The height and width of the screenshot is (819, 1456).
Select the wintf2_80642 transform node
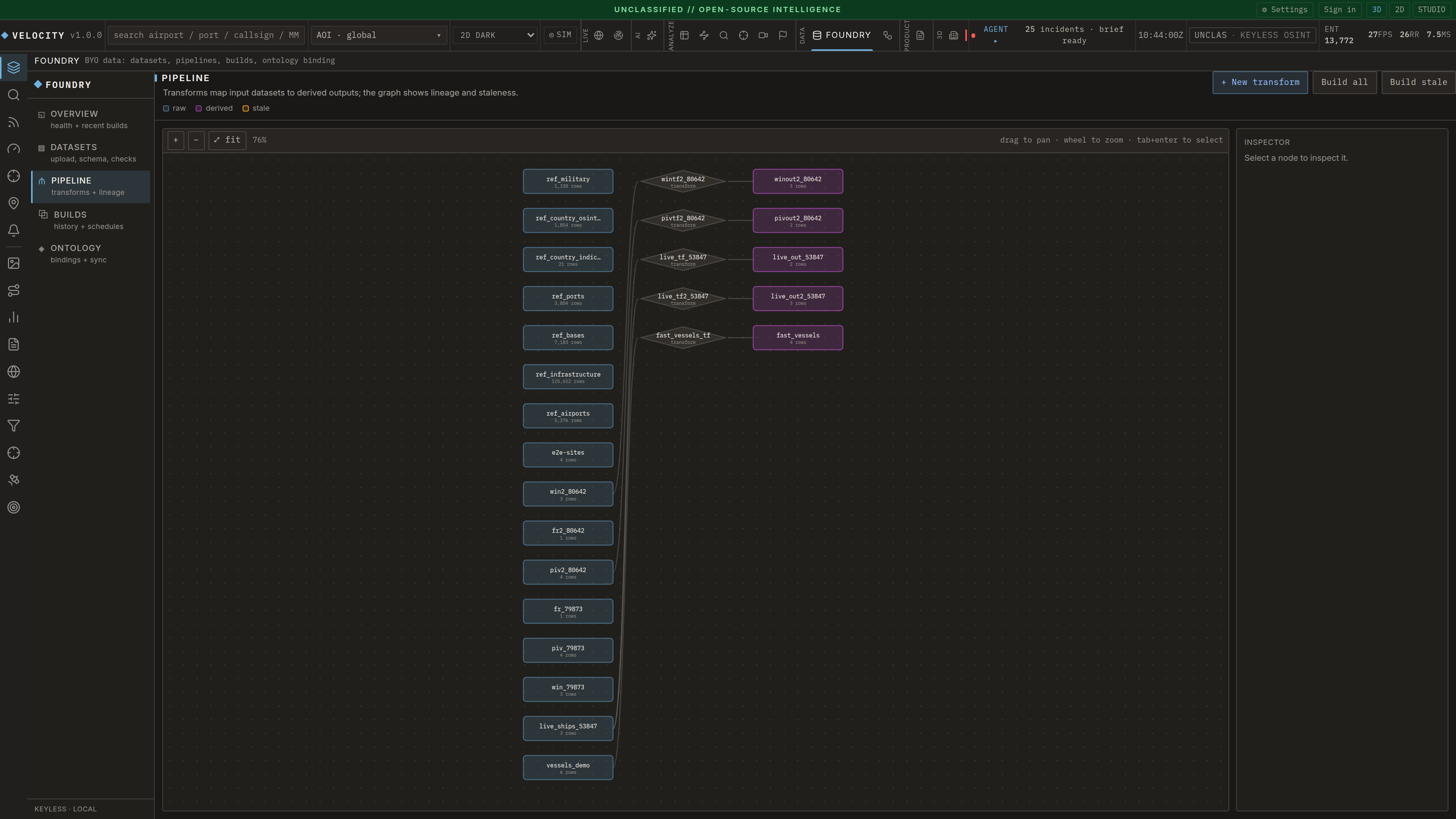pos(683,182)
